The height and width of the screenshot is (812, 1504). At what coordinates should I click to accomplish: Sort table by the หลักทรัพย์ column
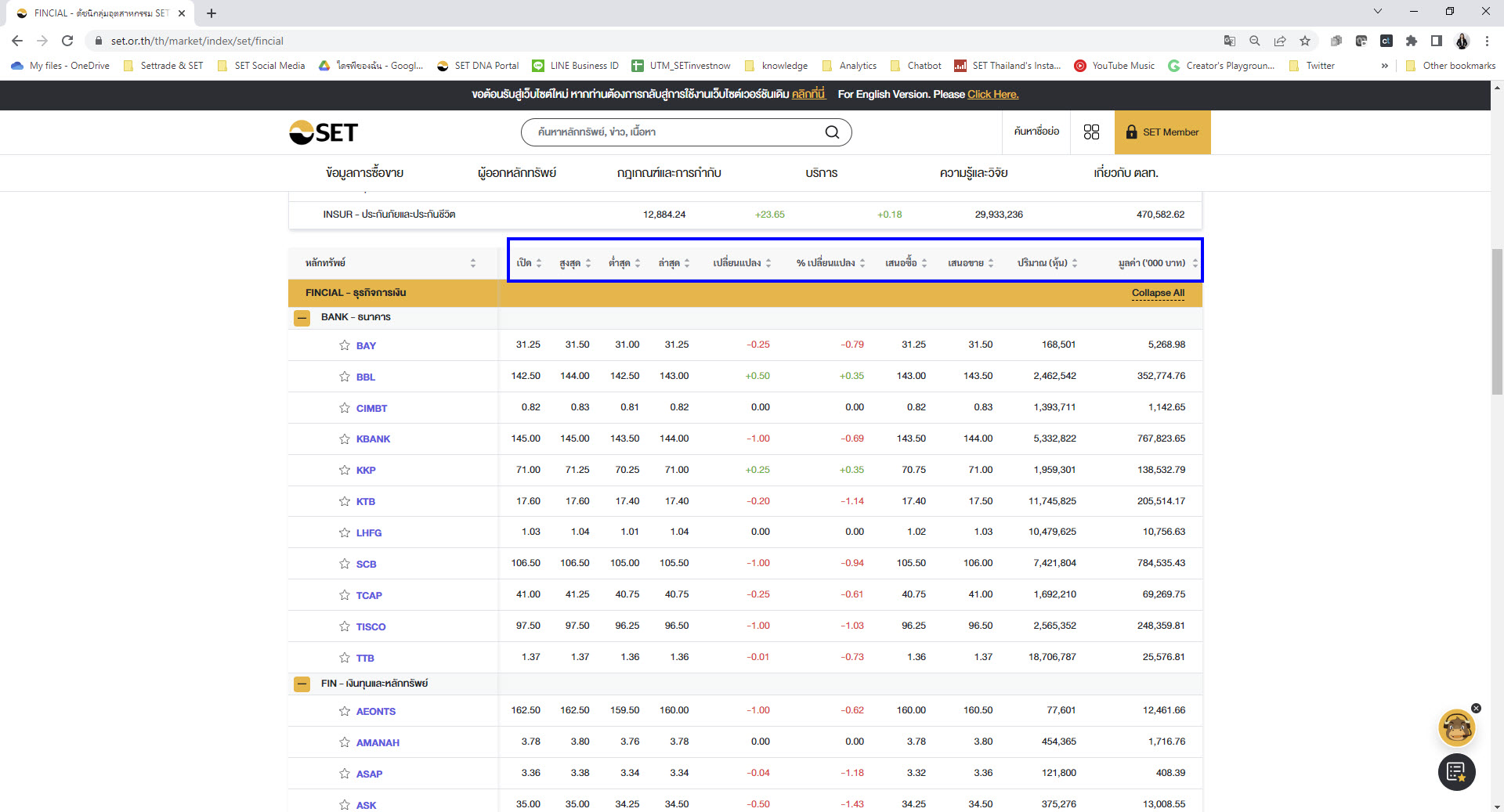click(472, 263)
